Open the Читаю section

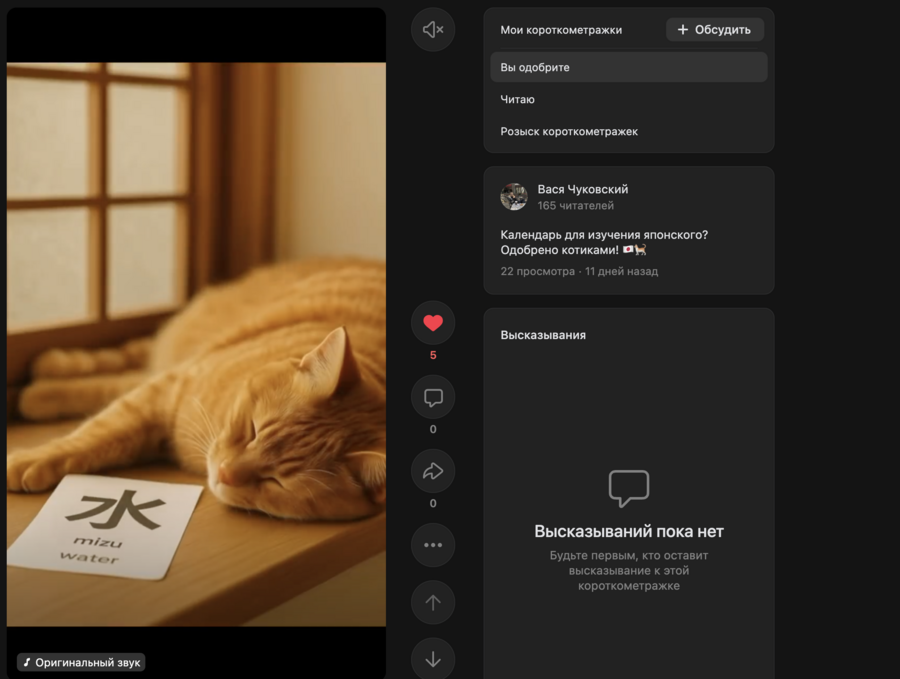pos(629,99)
